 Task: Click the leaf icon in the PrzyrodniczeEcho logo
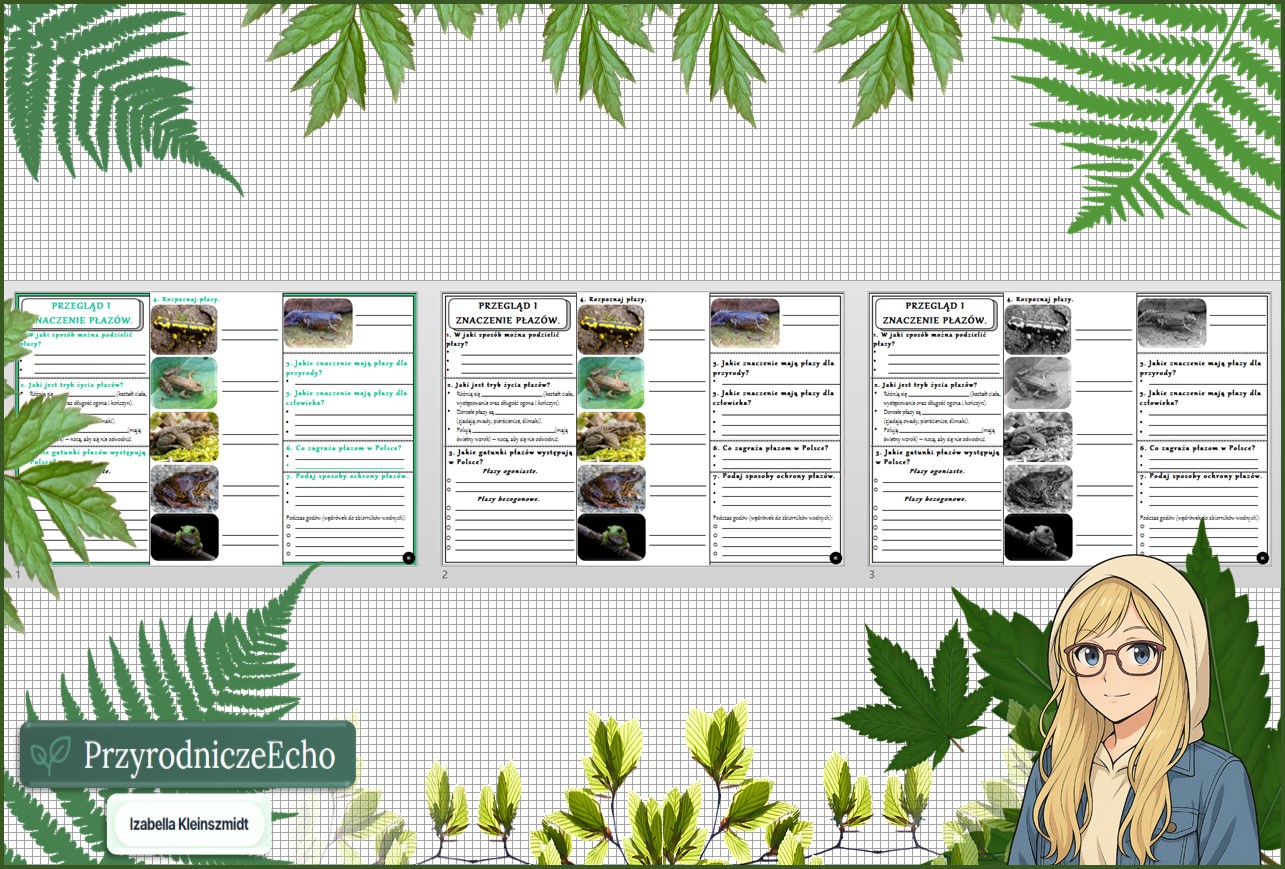pyautogui.click(x=50, y=756)
